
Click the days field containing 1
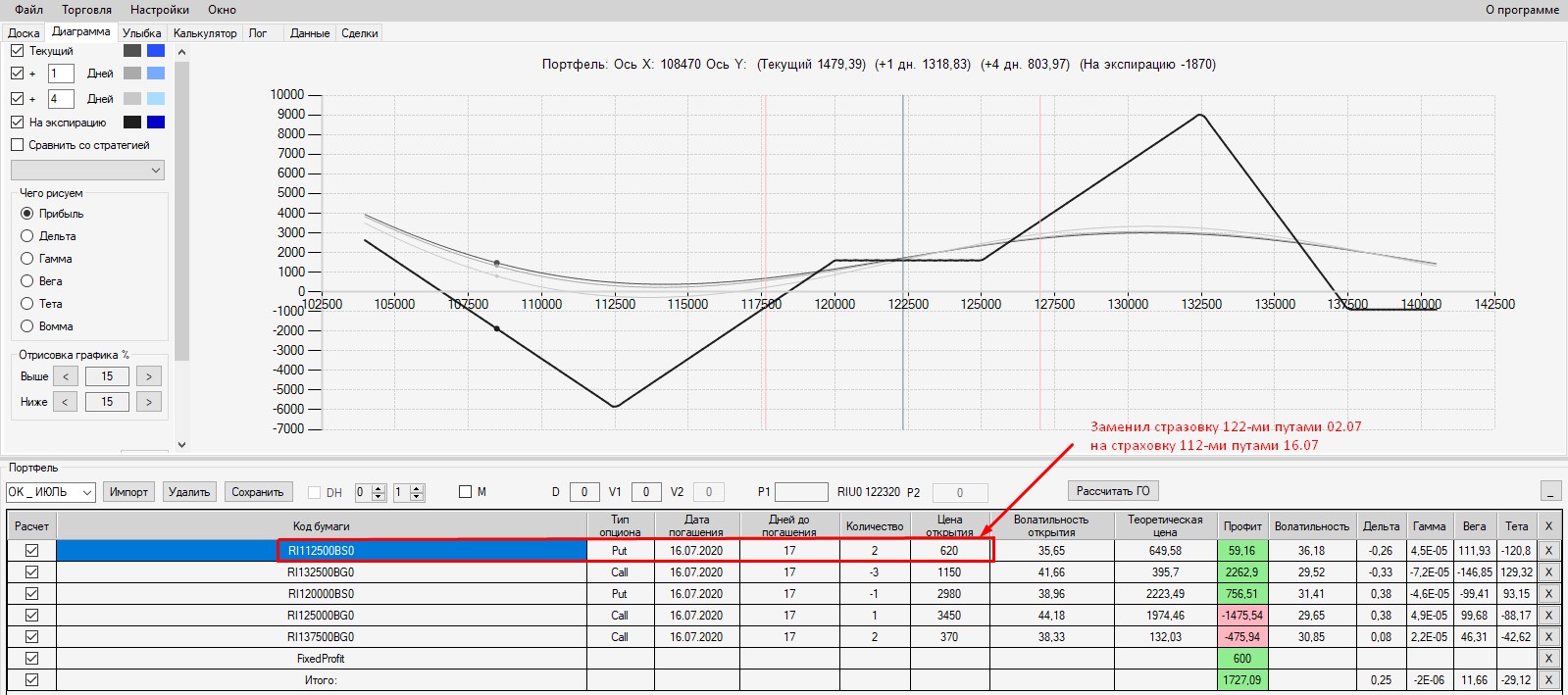[x=60, y=74]
